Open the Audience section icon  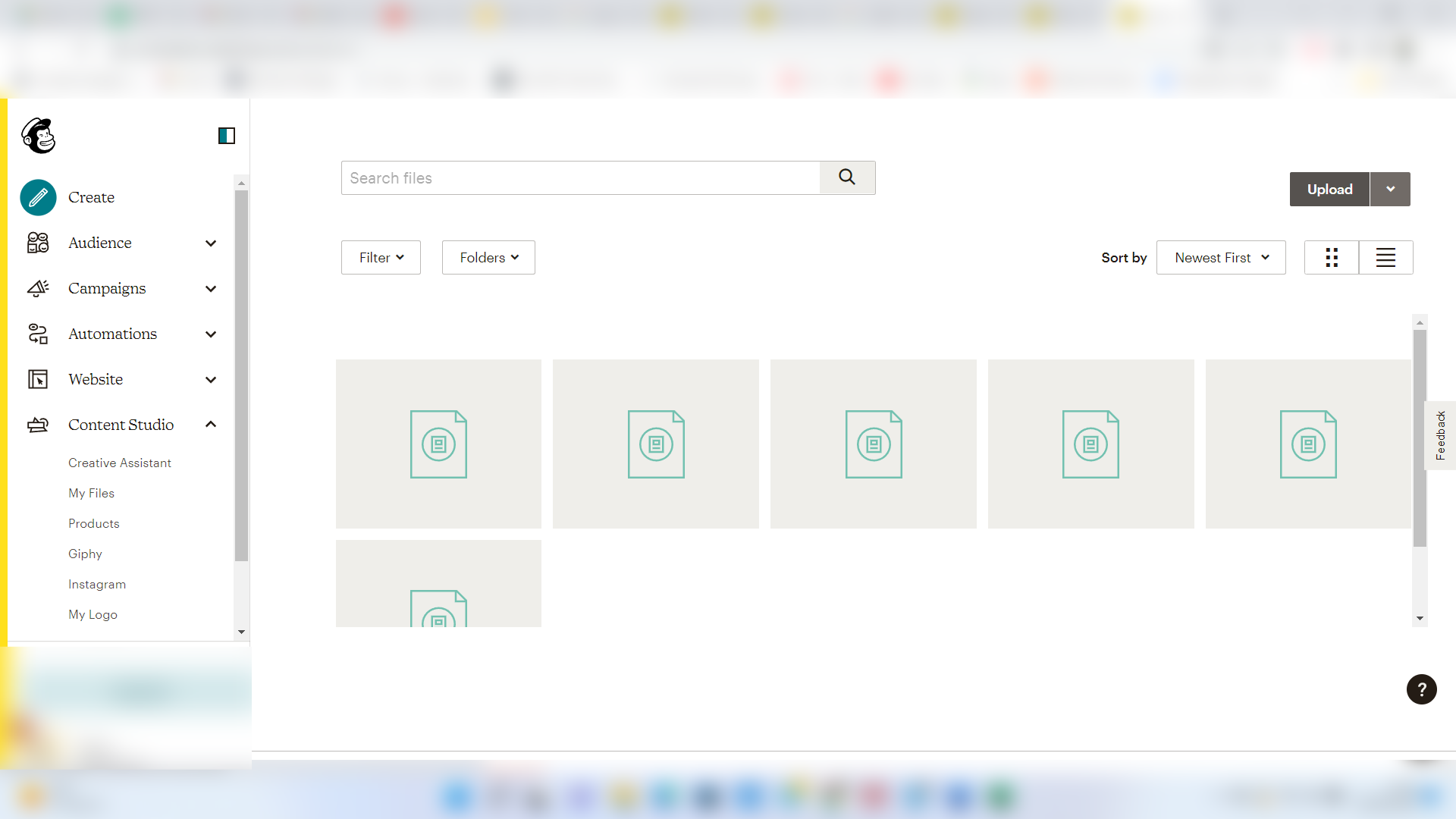pos(38,243)
